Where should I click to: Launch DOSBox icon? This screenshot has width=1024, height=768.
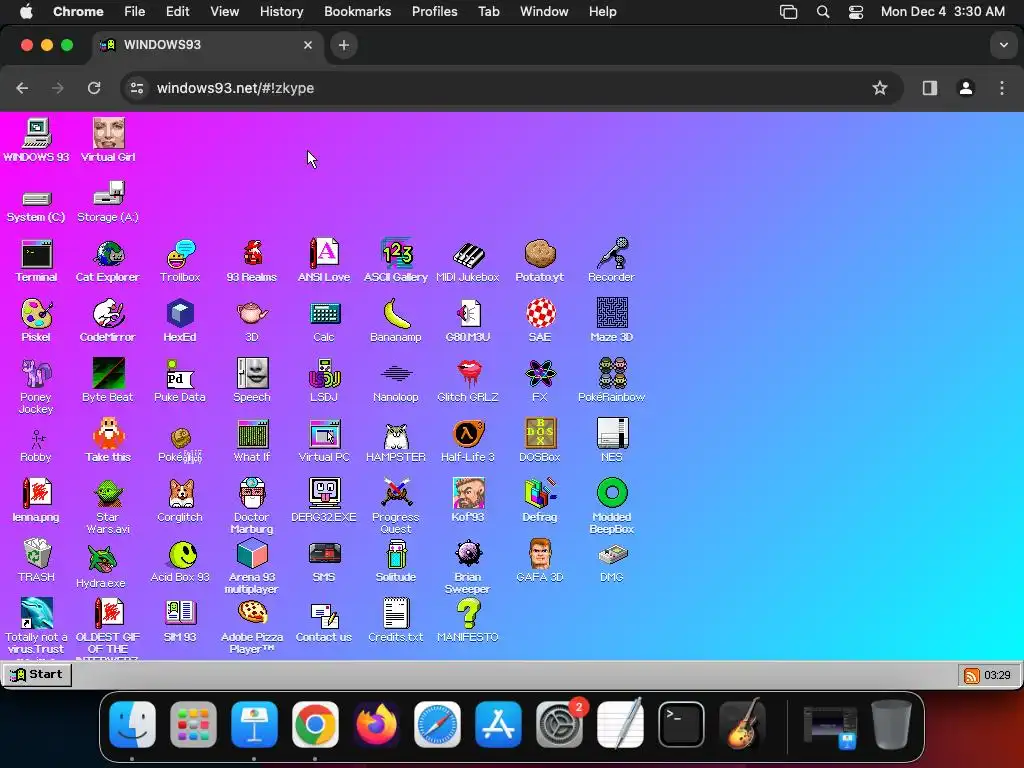click(540, 441)
